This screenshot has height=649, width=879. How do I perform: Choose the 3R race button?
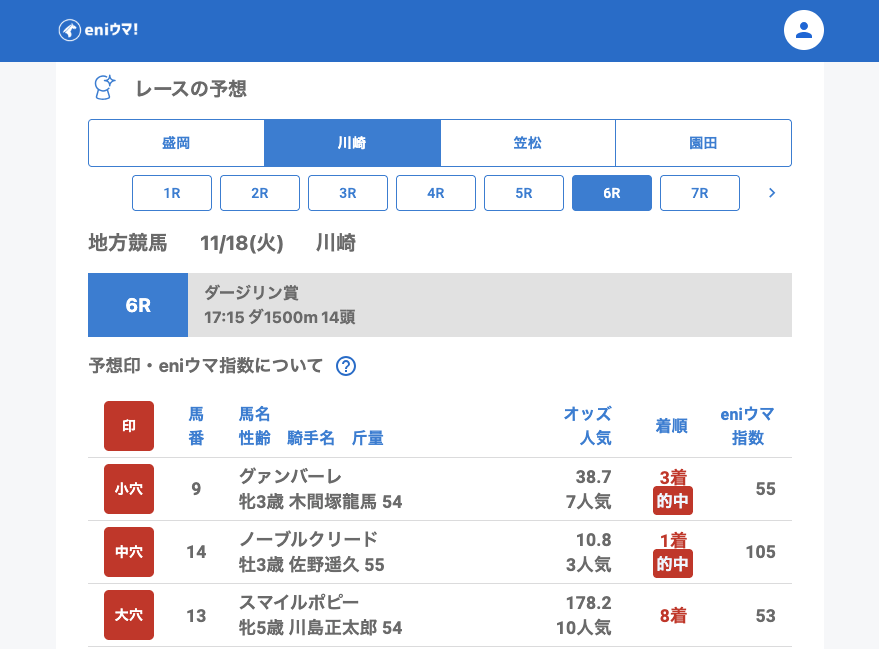tap(348, 193)
